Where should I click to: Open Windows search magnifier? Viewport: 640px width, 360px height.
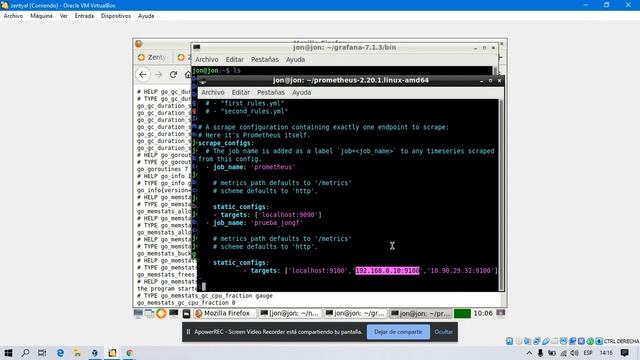pyautogui.click(x=25, y=353)
